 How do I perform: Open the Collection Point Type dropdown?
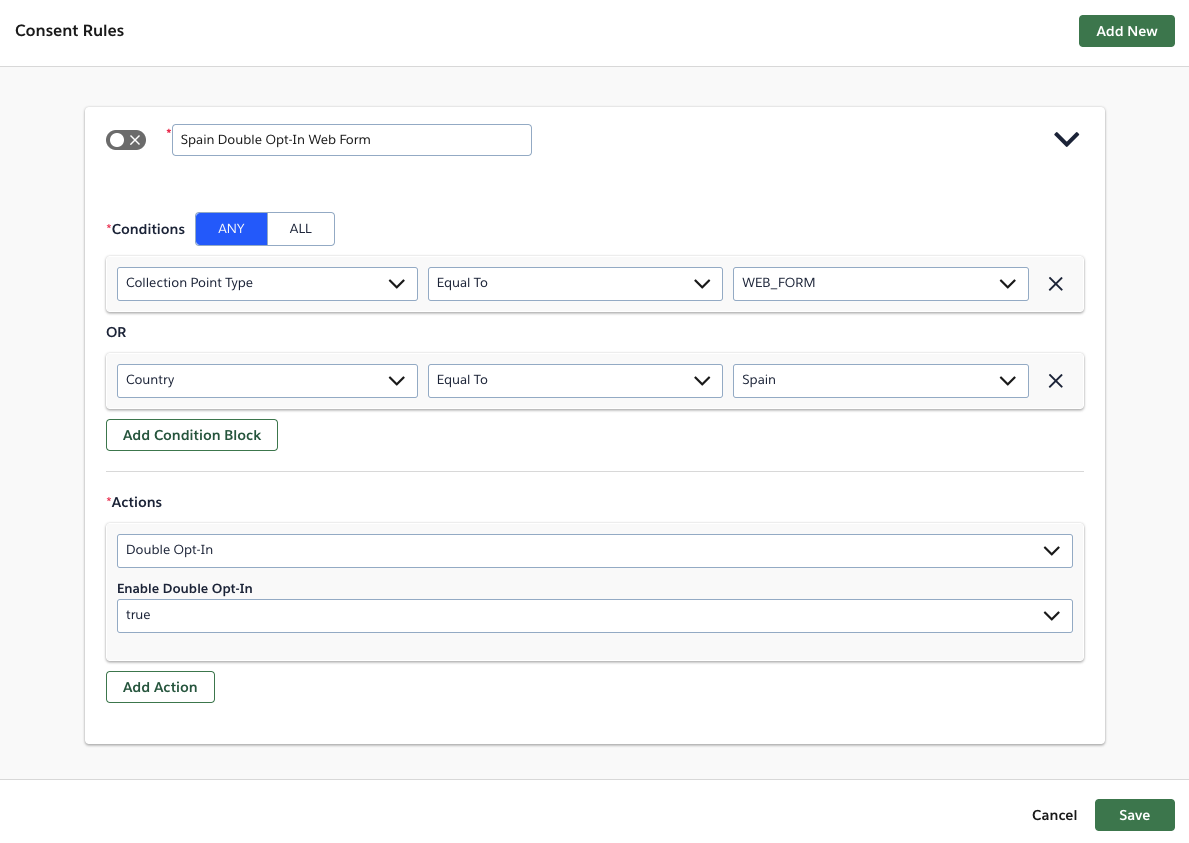pyautogui.click(x=395, y=284)
